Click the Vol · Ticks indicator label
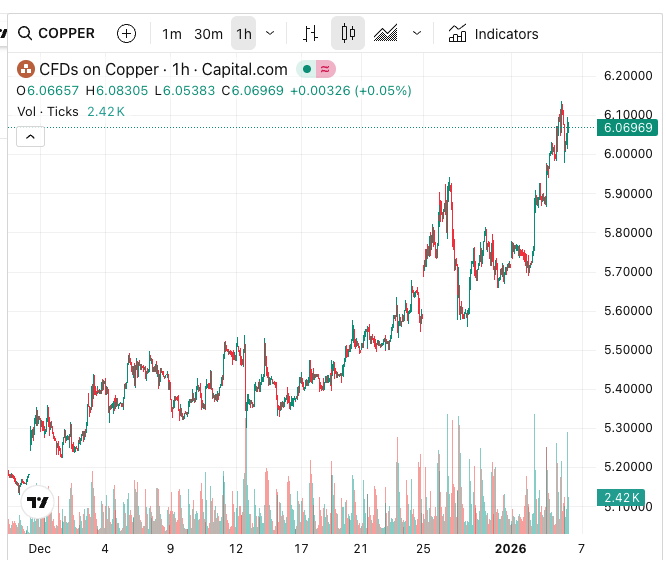Viewport: 666px width, 570px height. coord(48,111)
